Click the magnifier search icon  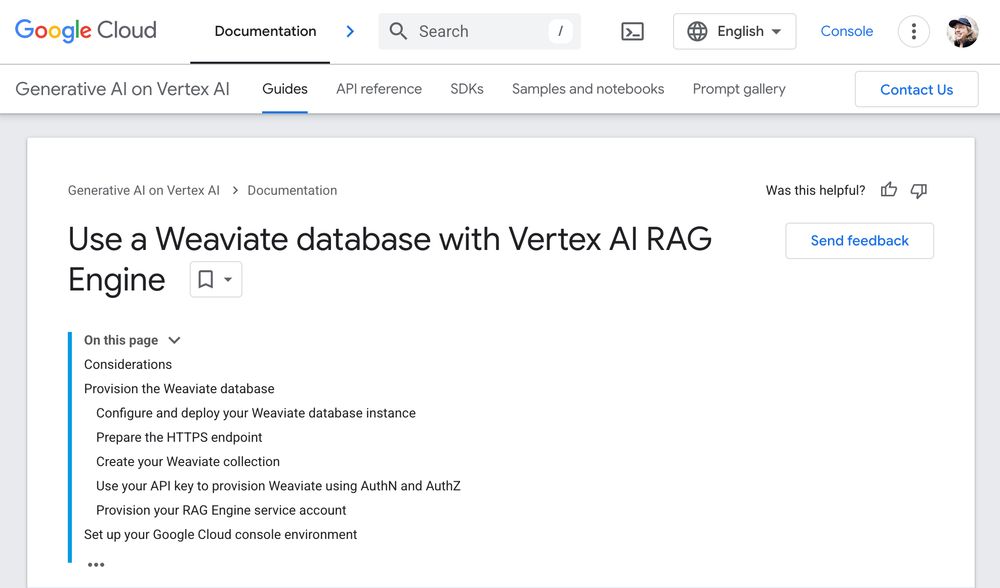pos(398,31)
